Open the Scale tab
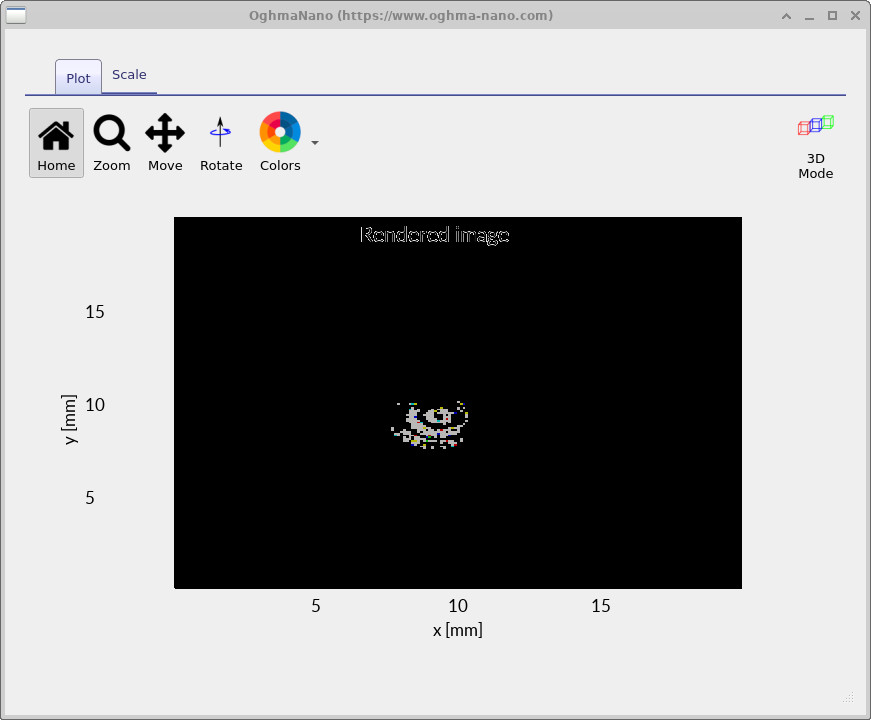Screen dimensions: 871x720 pyautogui.click(x=129, y=75)
